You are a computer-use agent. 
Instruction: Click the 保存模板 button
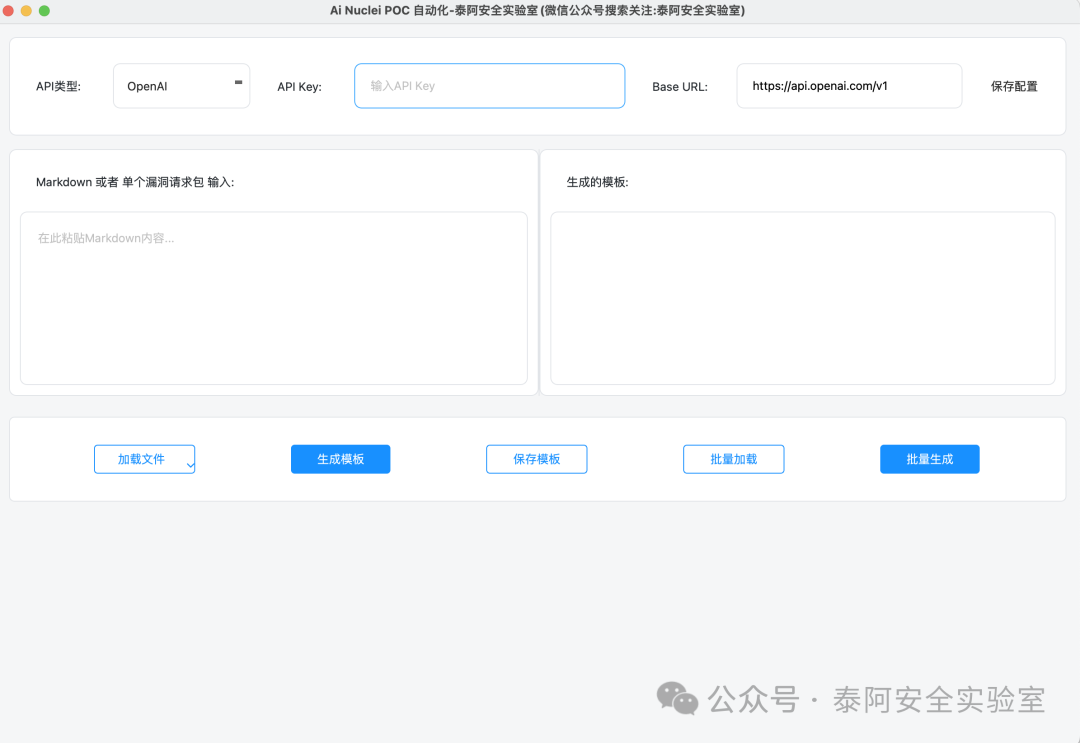(x=537, y=459)
